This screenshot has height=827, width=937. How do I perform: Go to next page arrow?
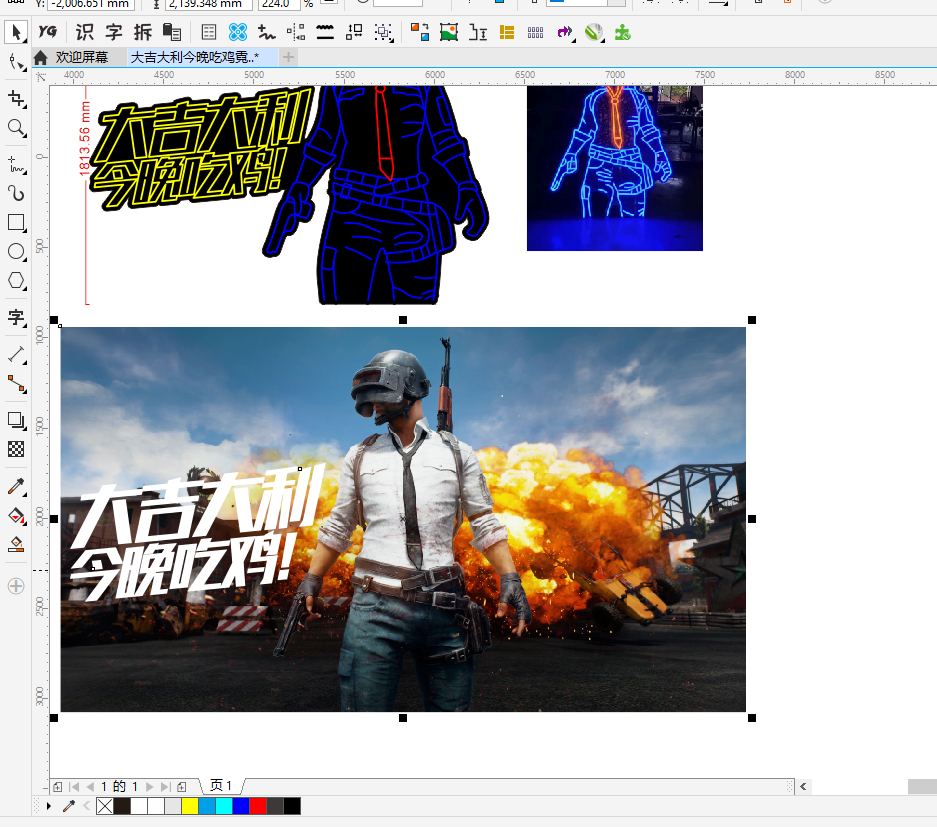point(149,786)
